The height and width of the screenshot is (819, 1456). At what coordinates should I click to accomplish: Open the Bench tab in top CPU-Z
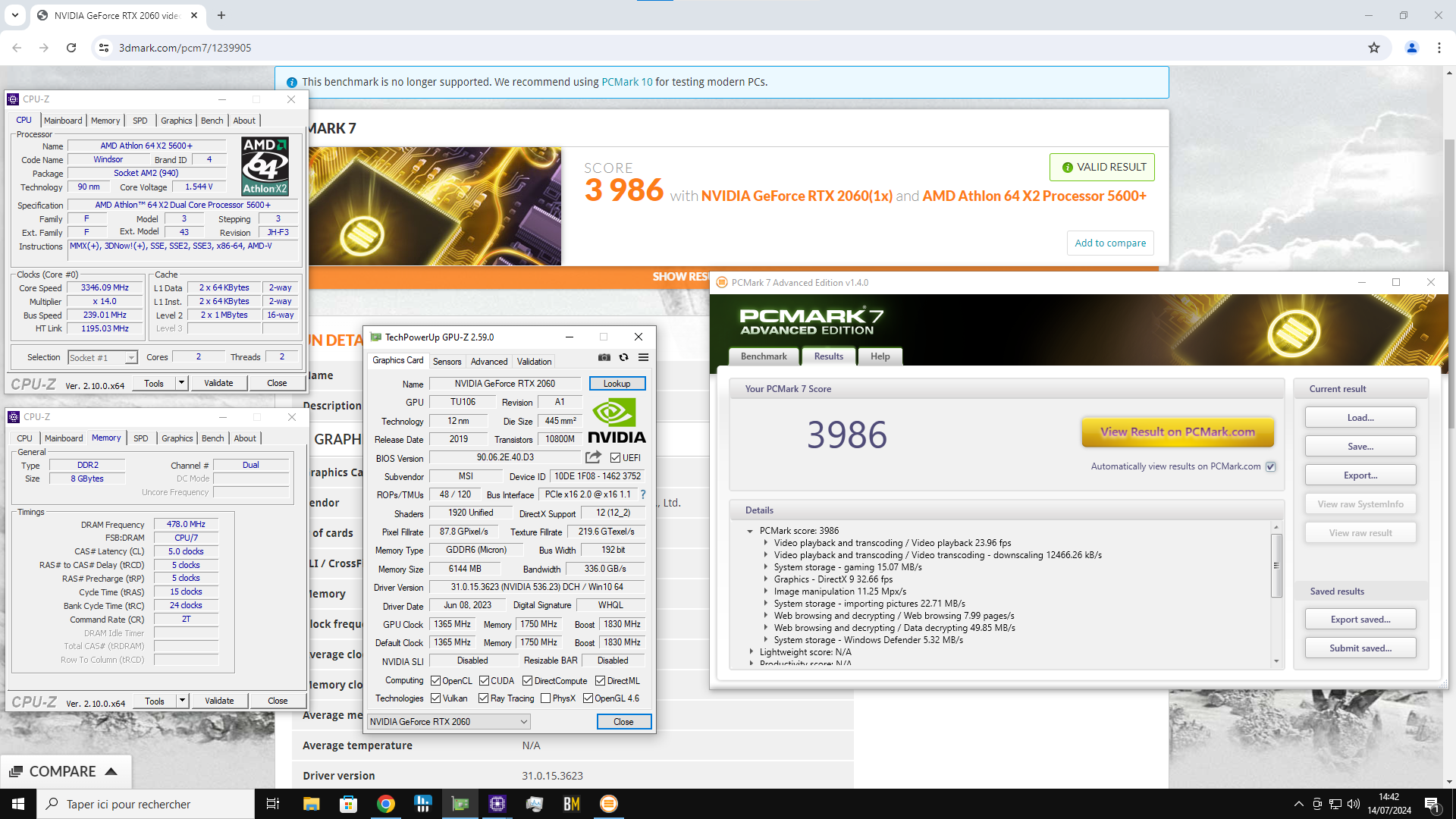212,121
